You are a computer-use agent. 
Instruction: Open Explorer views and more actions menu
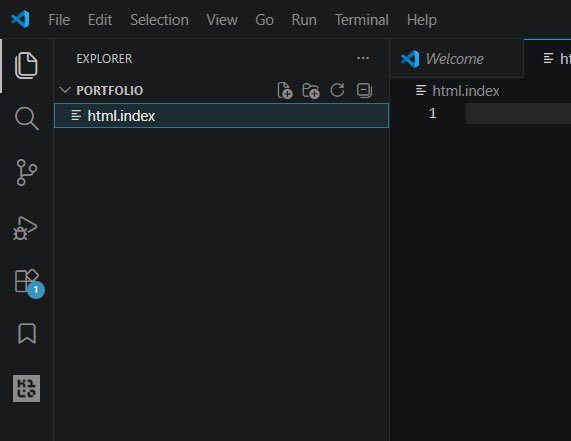363,58
